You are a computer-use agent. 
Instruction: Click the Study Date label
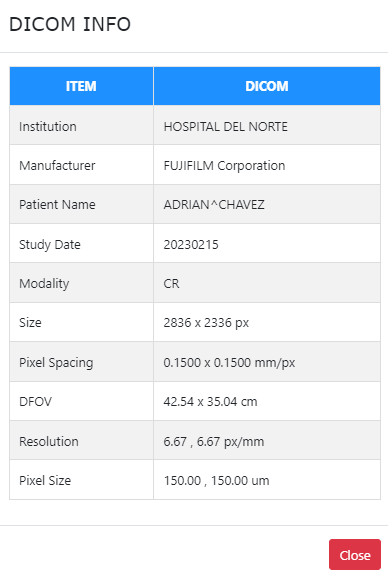50,245
